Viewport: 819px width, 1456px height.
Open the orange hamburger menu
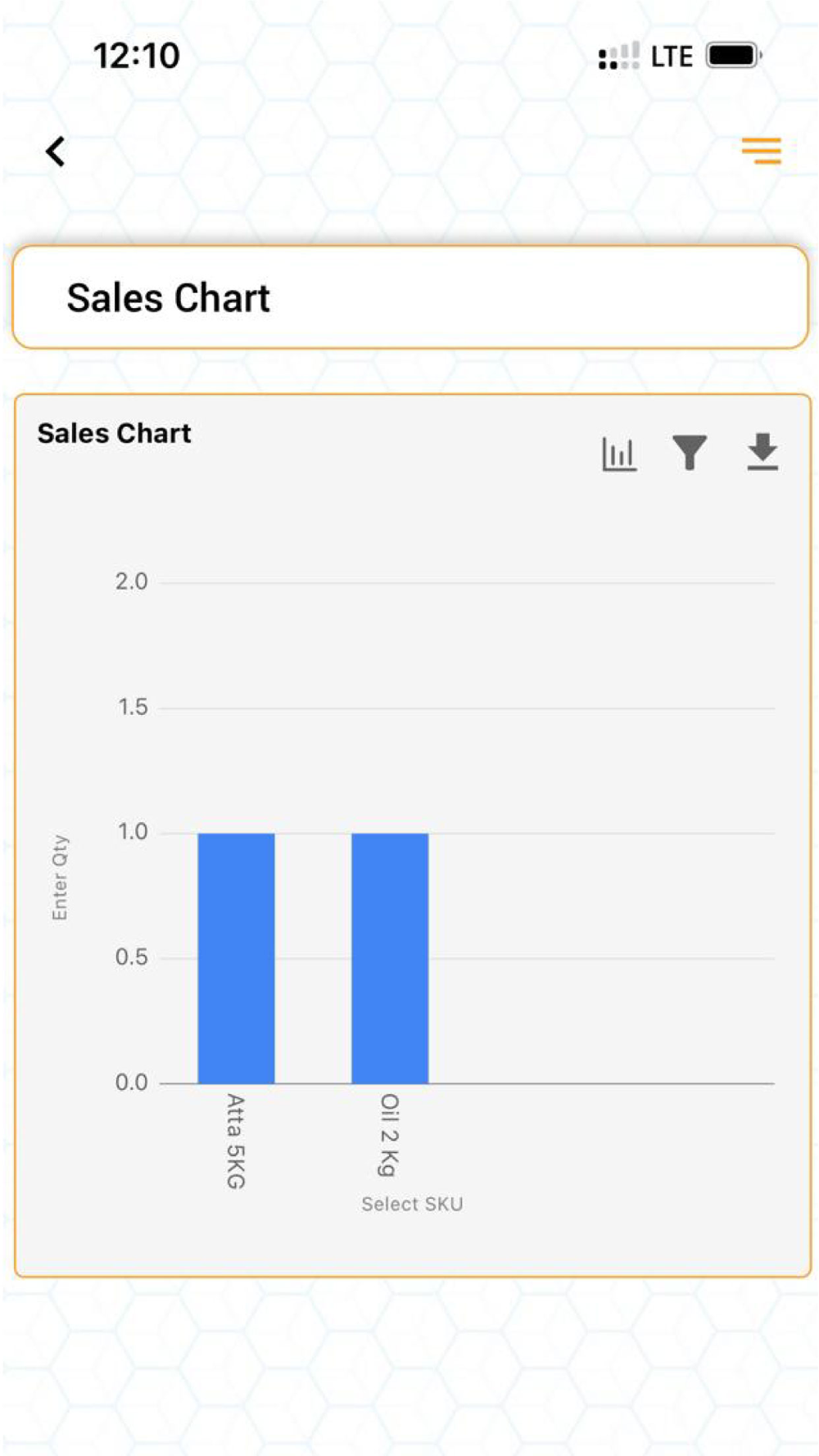[x=761, y=151]
